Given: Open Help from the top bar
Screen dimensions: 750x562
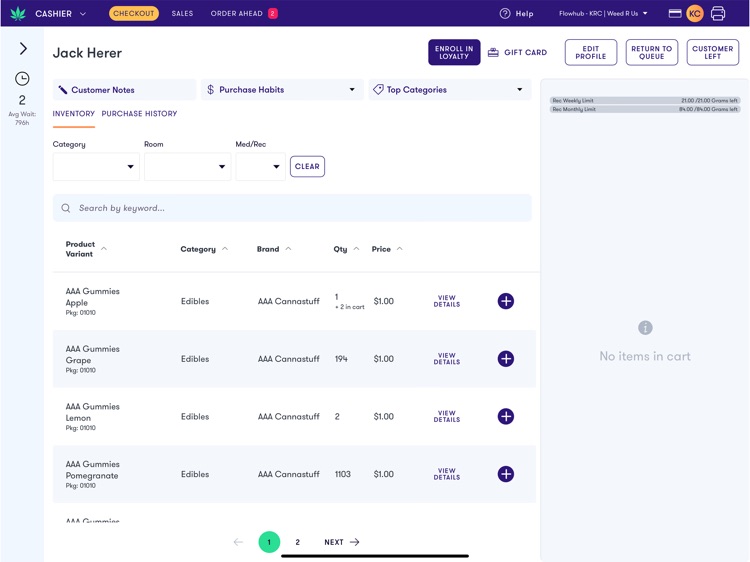Looking at the screenshot, I should click(516, 13).
